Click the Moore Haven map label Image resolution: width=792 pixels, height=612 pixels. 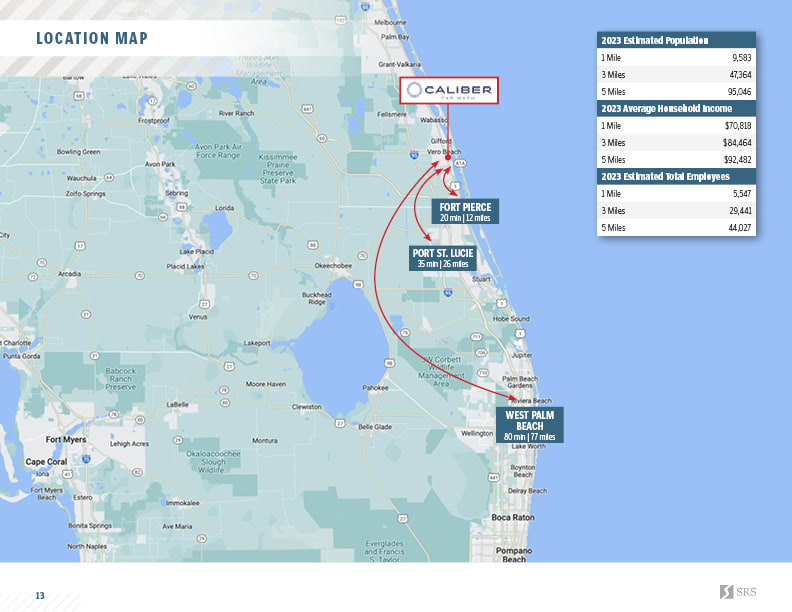265,384
